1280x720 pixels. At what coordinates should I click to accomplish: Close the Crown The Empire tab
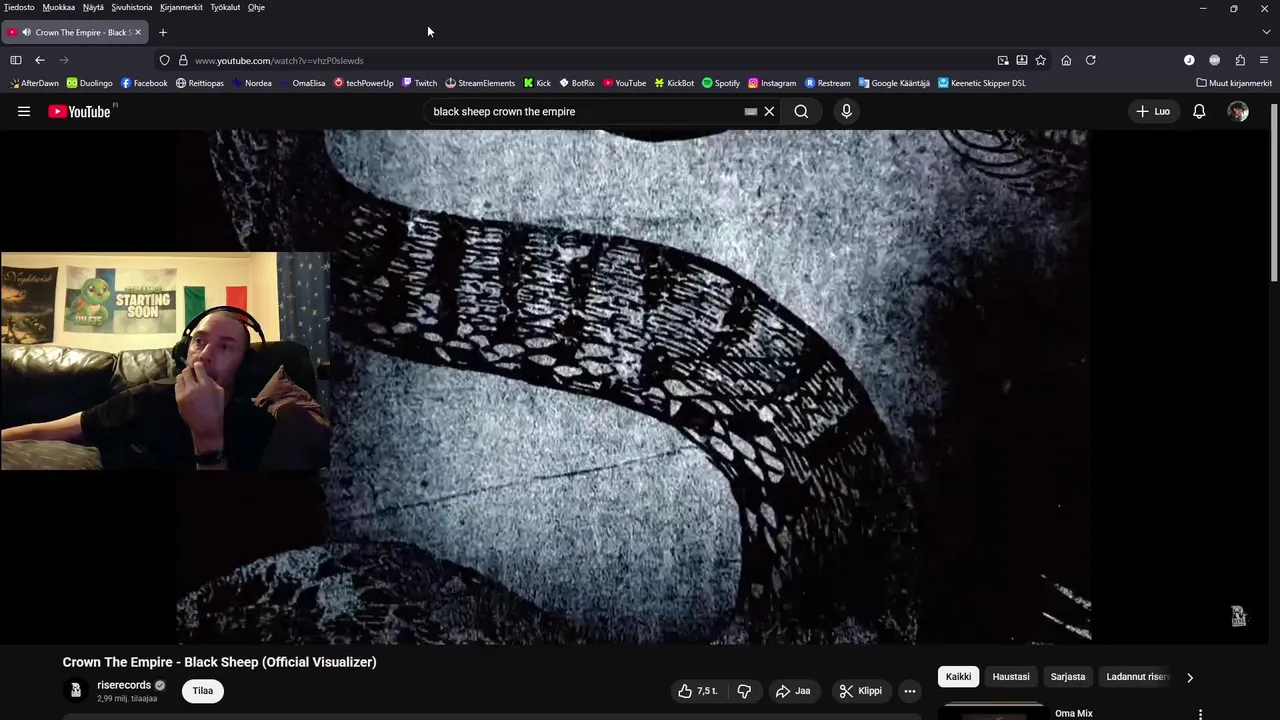(138, 32)
